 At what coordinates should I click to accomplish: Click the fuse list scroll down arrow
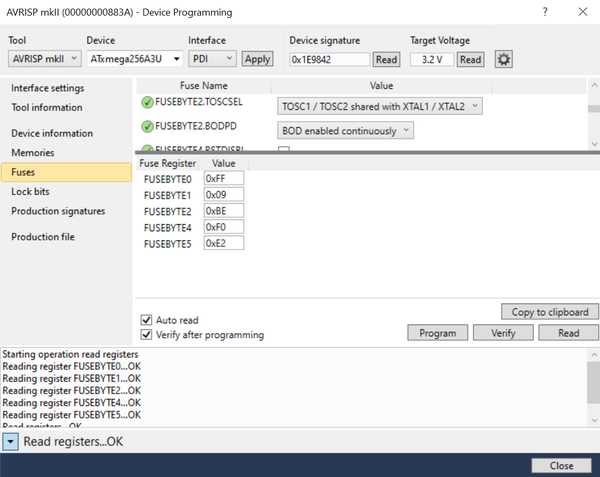pos(594,144)
